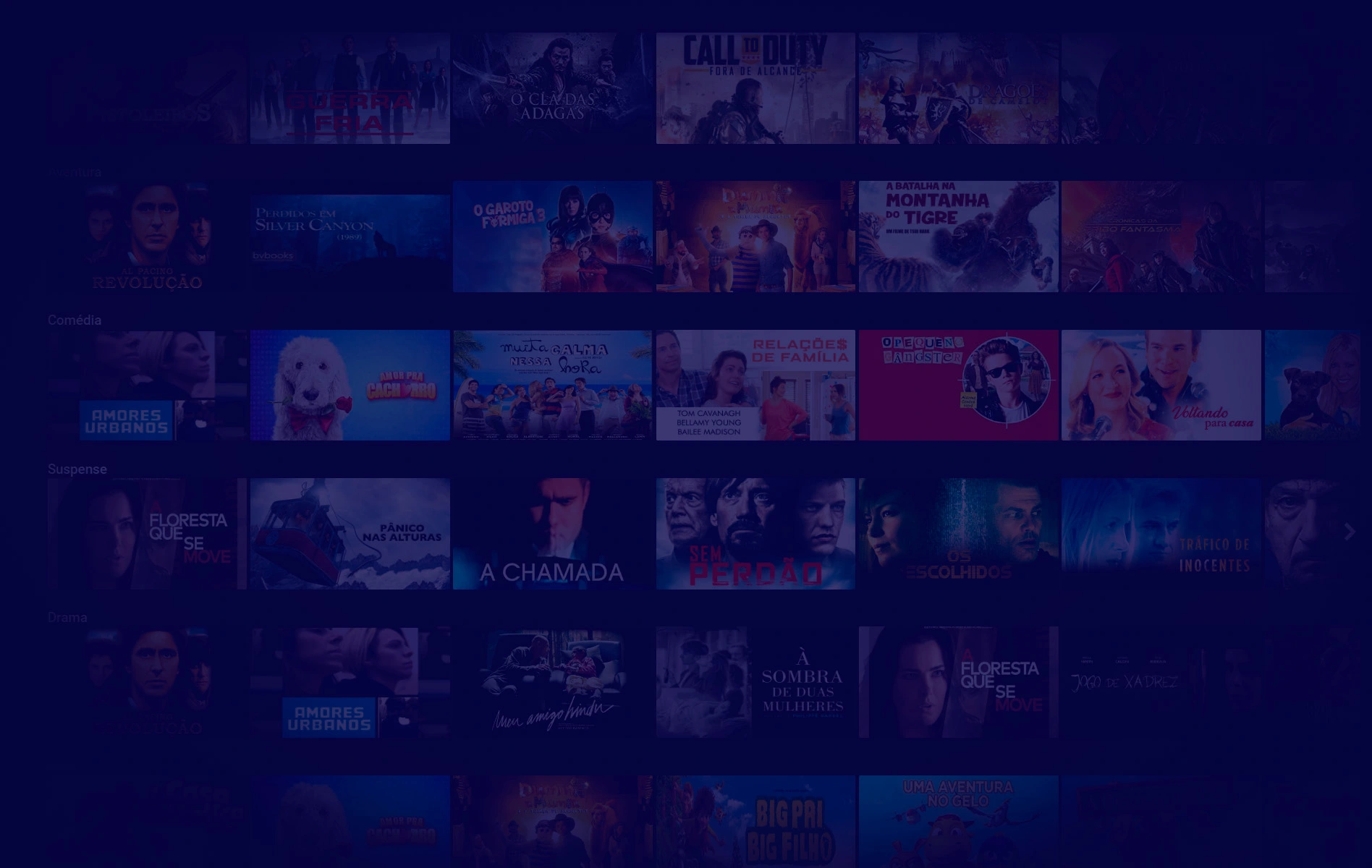Open Pânico nas Alturas thumbnail
This screenshot has width=1372, height=868.
350,534
